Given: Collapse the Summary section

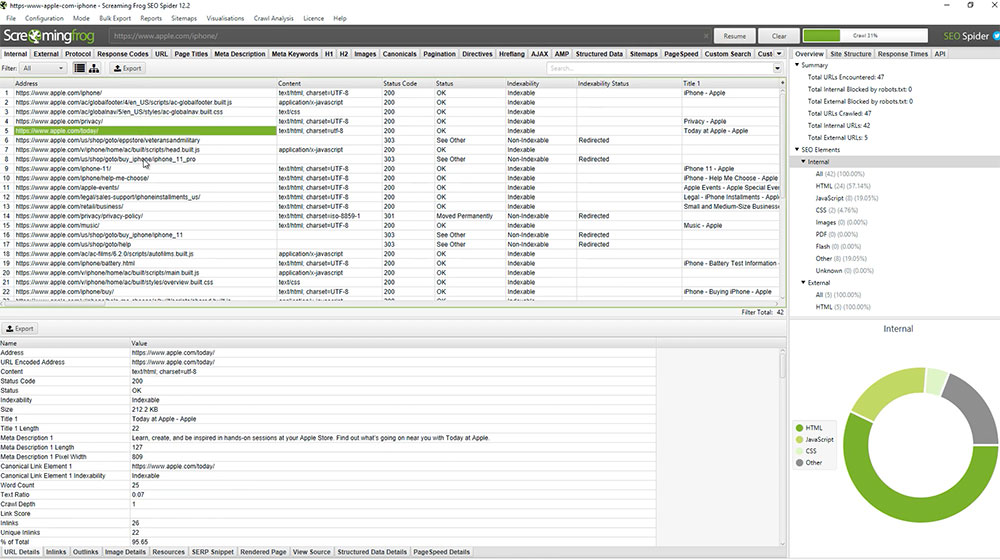Looking at the screenshot, I should (797, 65).
